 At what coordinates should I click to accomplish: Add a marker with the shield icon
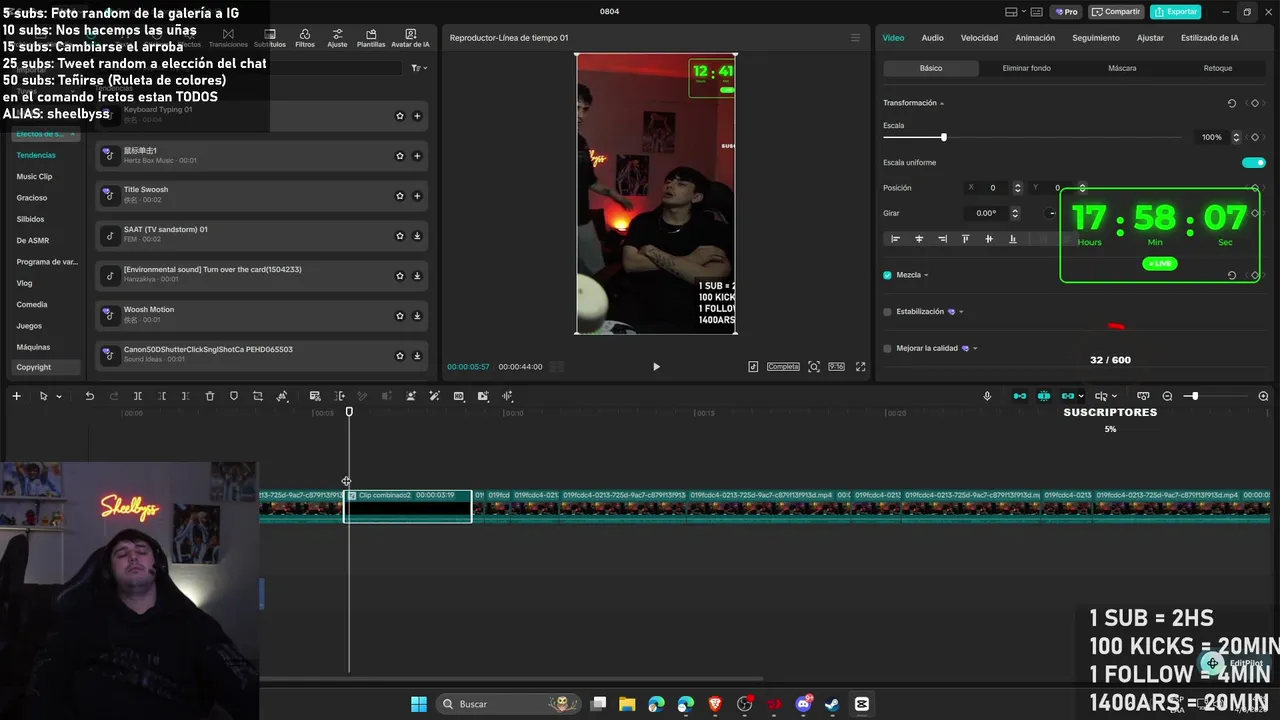point(234,396)
